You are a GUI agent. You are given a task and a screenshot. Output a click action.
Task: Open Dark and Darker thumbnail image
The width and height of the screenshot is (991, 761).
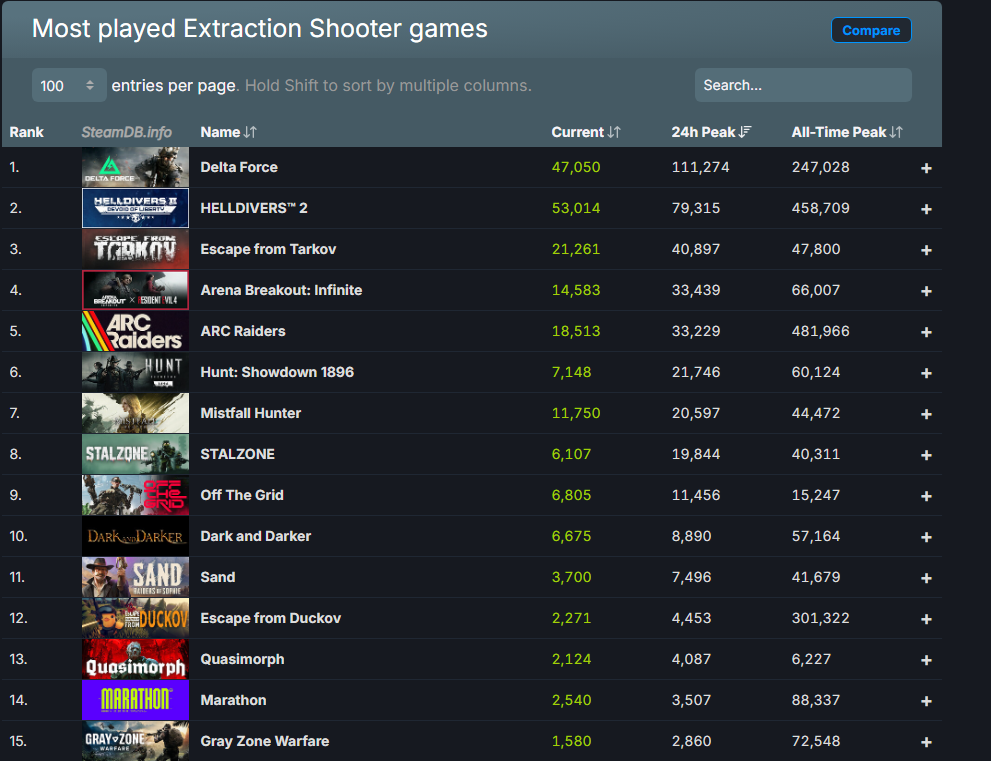135,536
